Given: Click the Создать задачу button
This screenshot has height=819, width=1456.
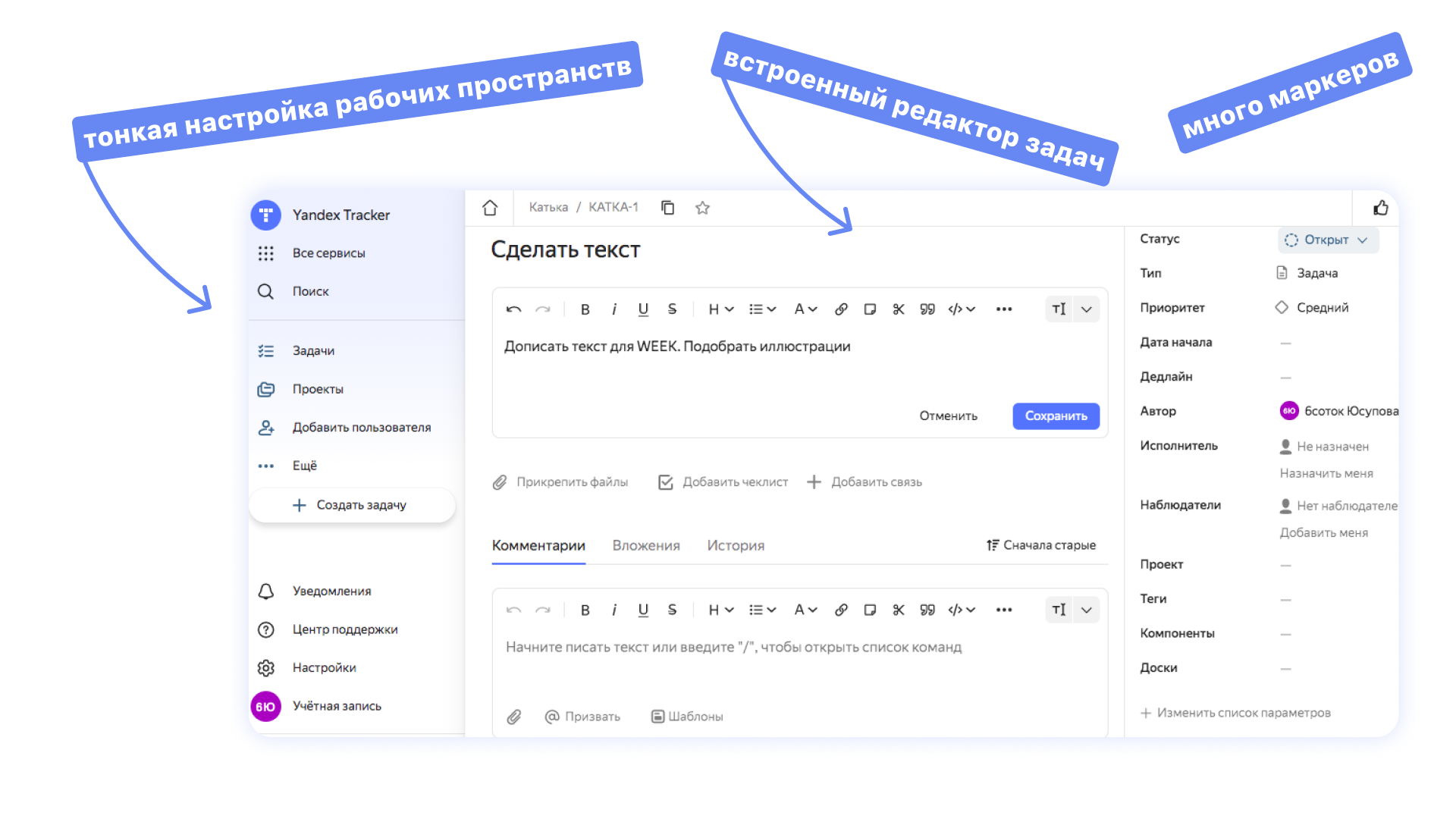Looking at the screenshot, I should (354, 505).
